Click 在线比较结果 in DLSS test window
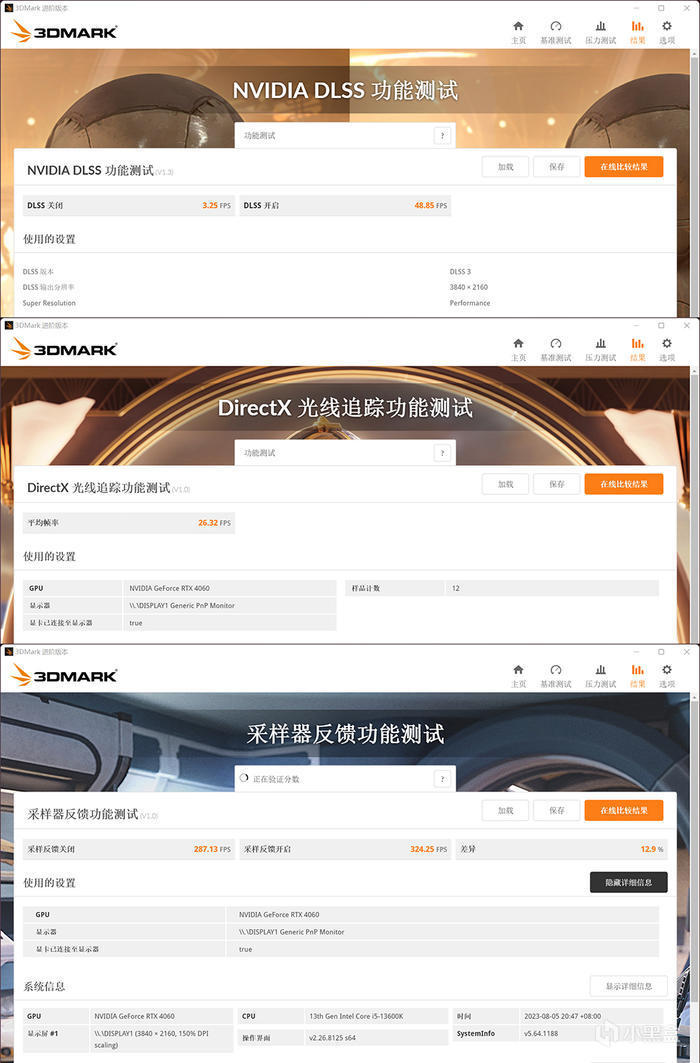Viewport: 700px width, 1063px height. (623, 167)
